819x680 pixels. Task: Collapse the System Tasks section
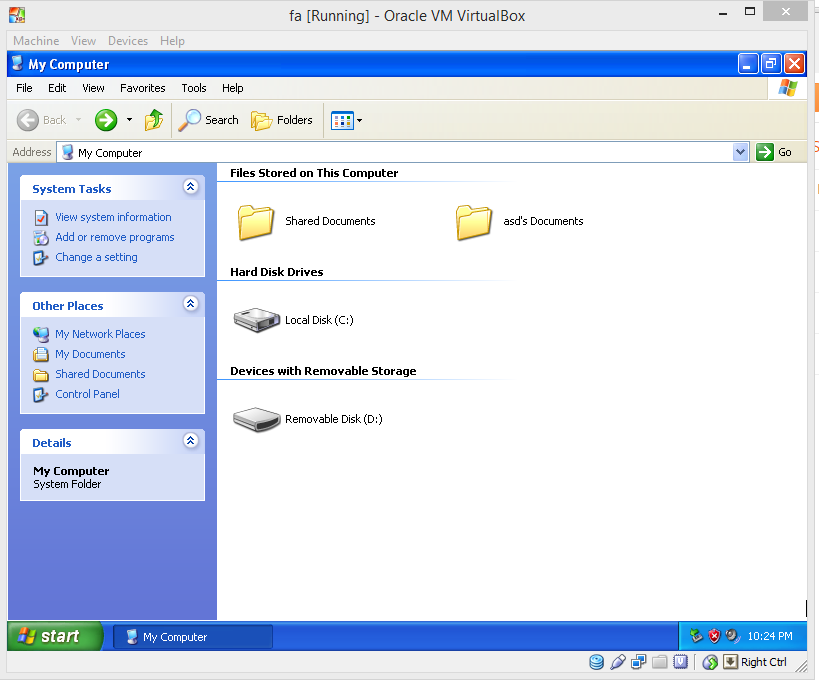[190, 186]
